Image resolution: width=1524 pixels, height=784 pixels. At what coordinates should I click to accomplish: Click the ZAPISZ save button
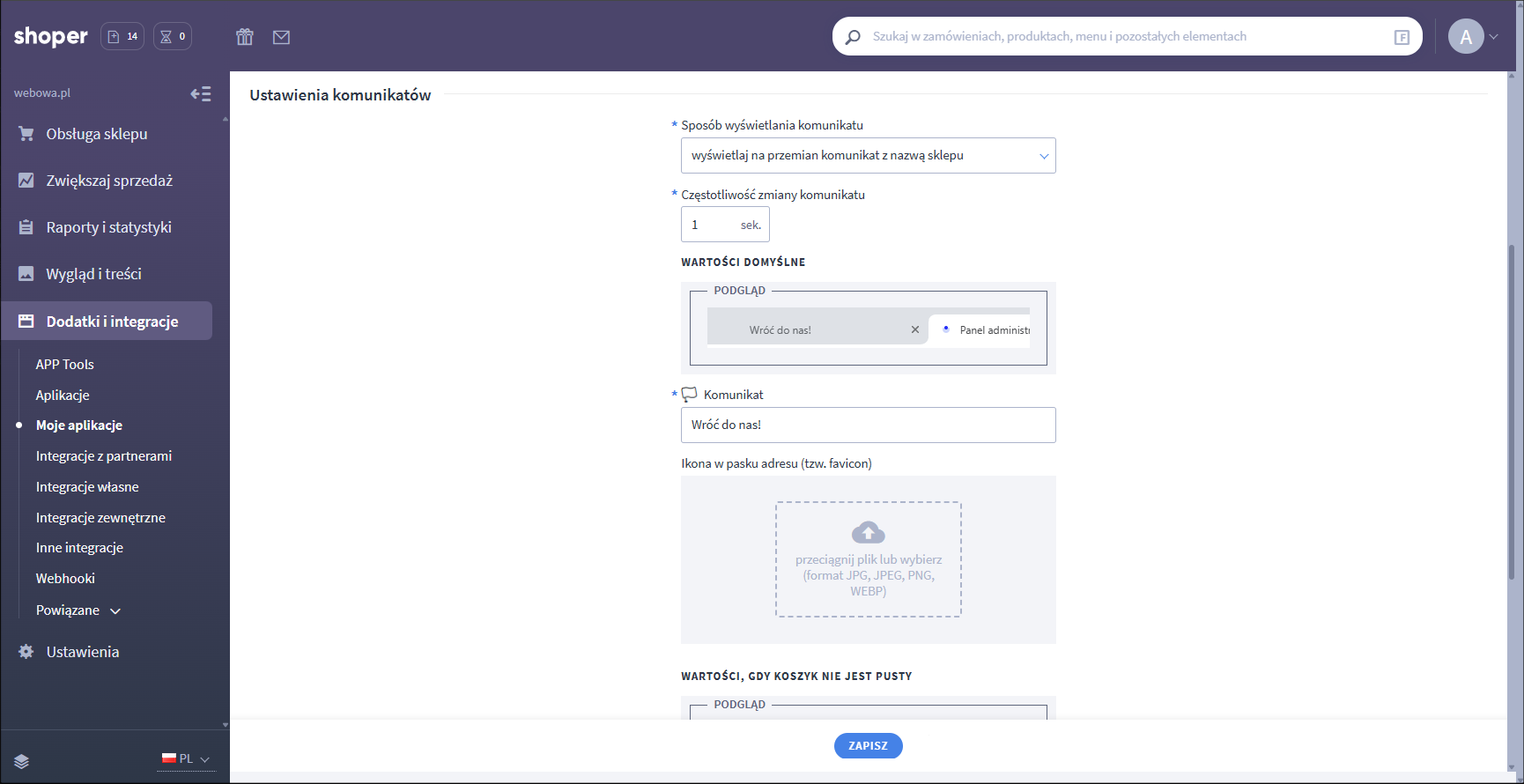coord(868,746)
